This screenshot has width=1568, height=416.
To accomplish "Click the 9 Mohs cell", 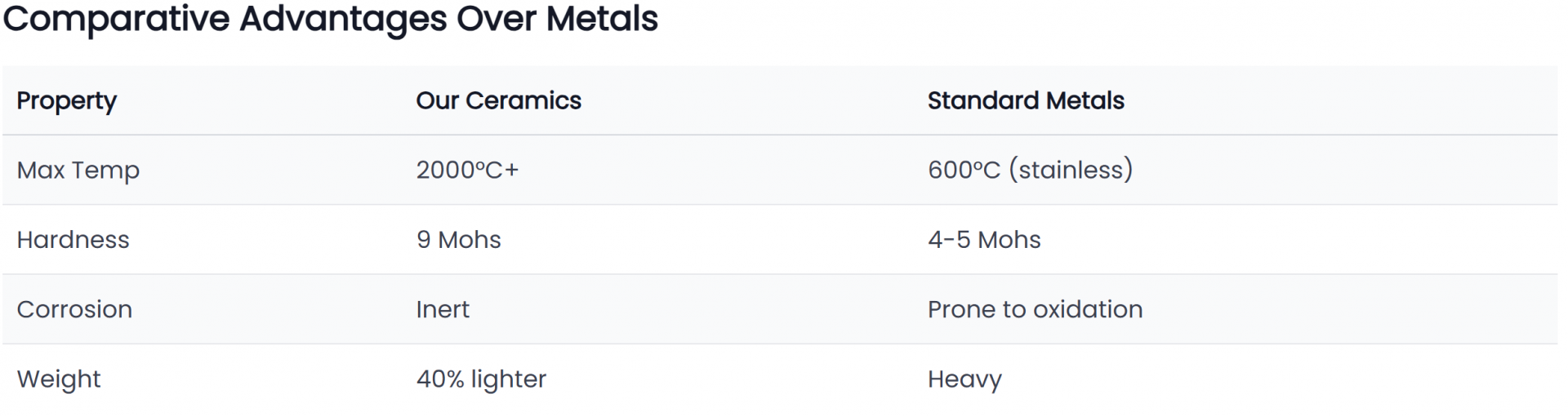I will click(458, 240).
